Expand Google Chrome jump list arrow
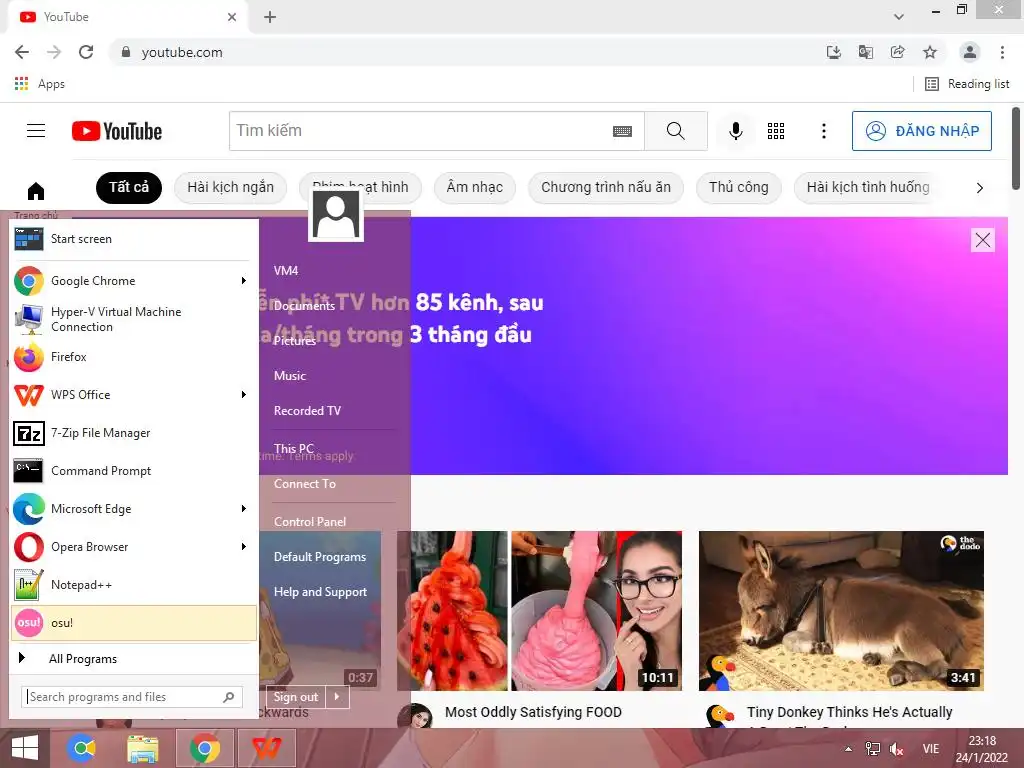The height and width of the screenshot is (768, 1024). click(244, 281)
